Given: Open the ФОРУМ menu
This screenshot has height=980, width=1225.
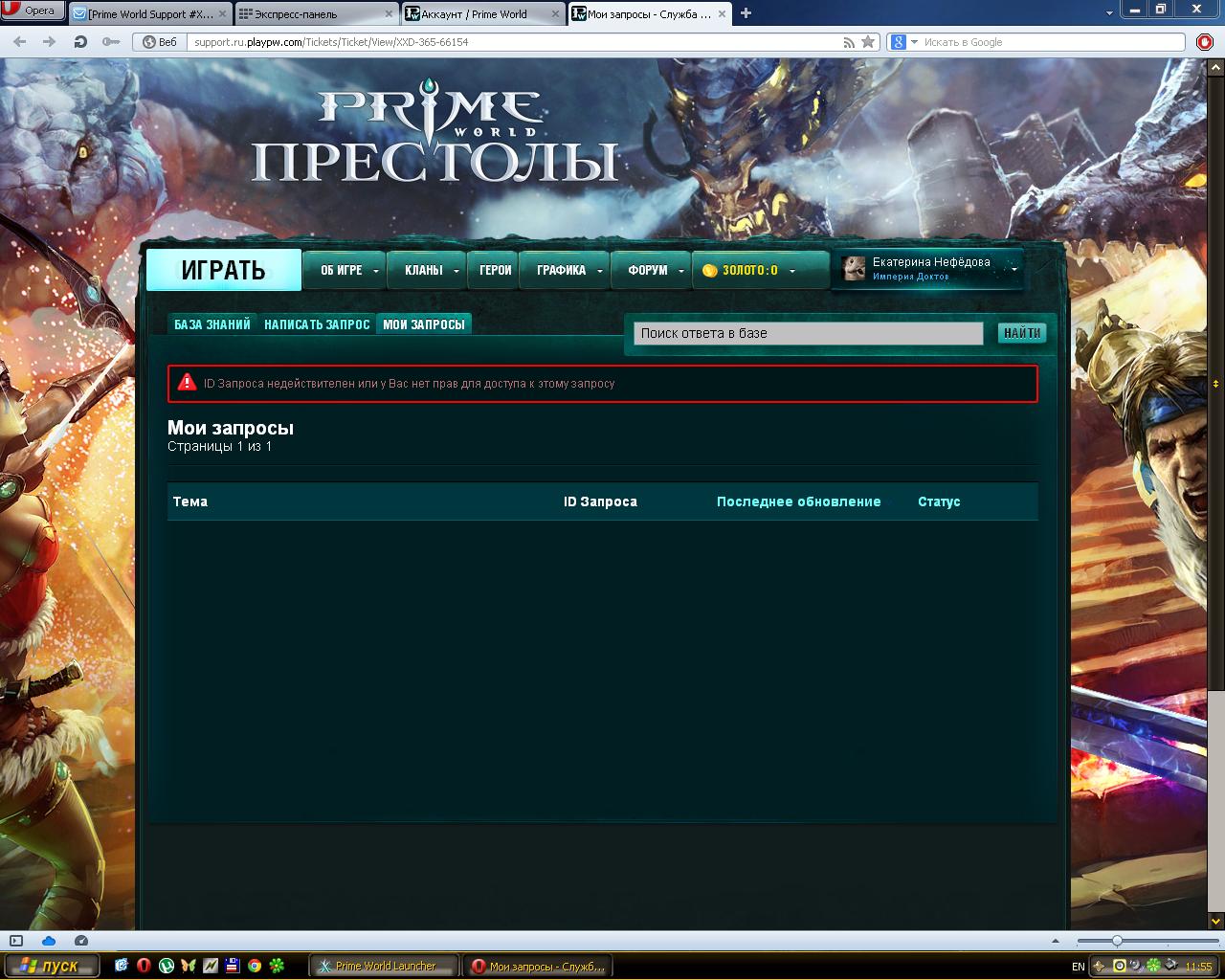Looking at the screenshot, I should 648,271.
